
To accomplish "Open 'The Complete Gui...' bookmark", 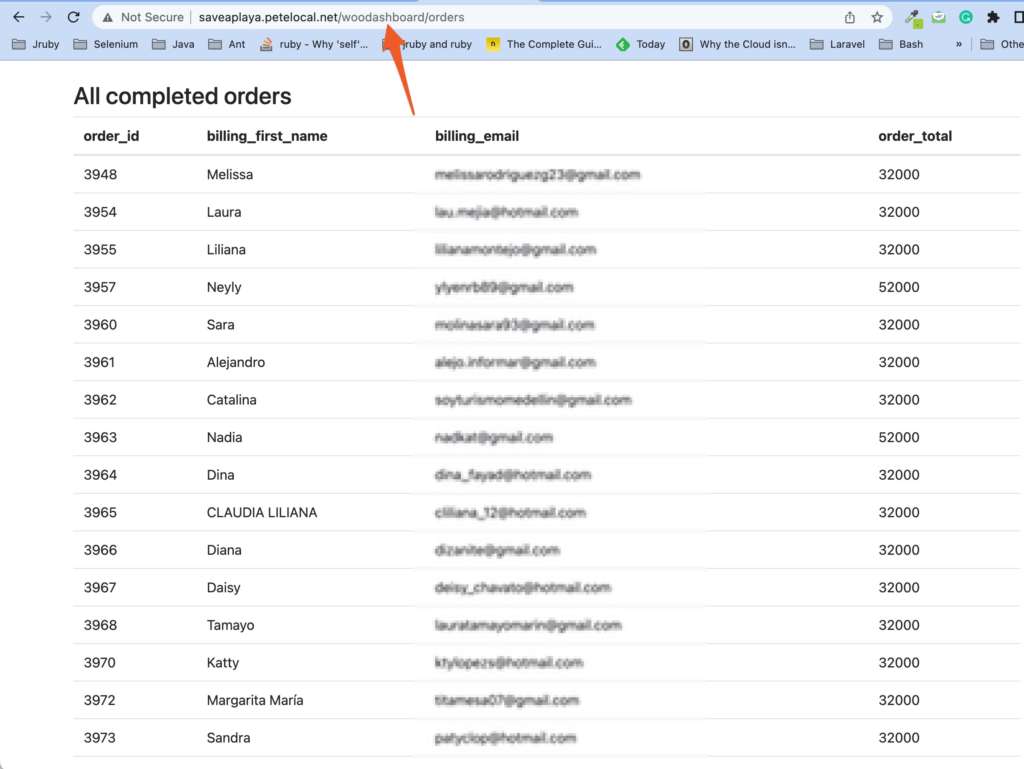I will pyautogui.click(x=544, y=44).
